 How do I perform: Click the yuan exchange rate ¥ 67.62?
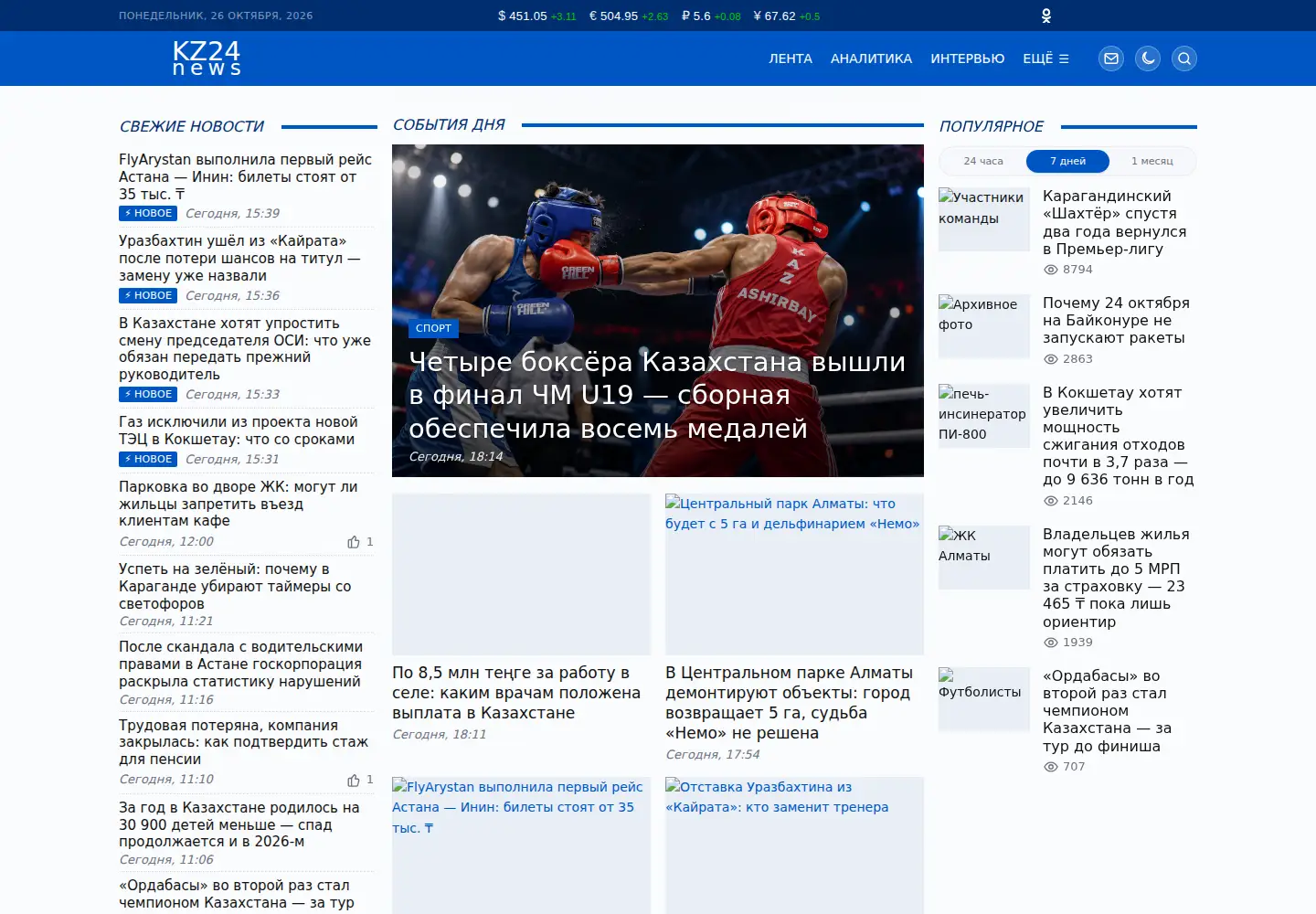point(787,16)
